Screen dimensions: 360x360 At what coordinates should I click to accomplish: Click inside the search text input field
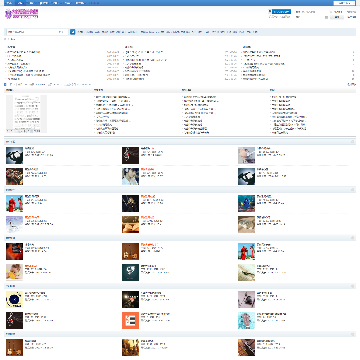[x=32, y=32]
